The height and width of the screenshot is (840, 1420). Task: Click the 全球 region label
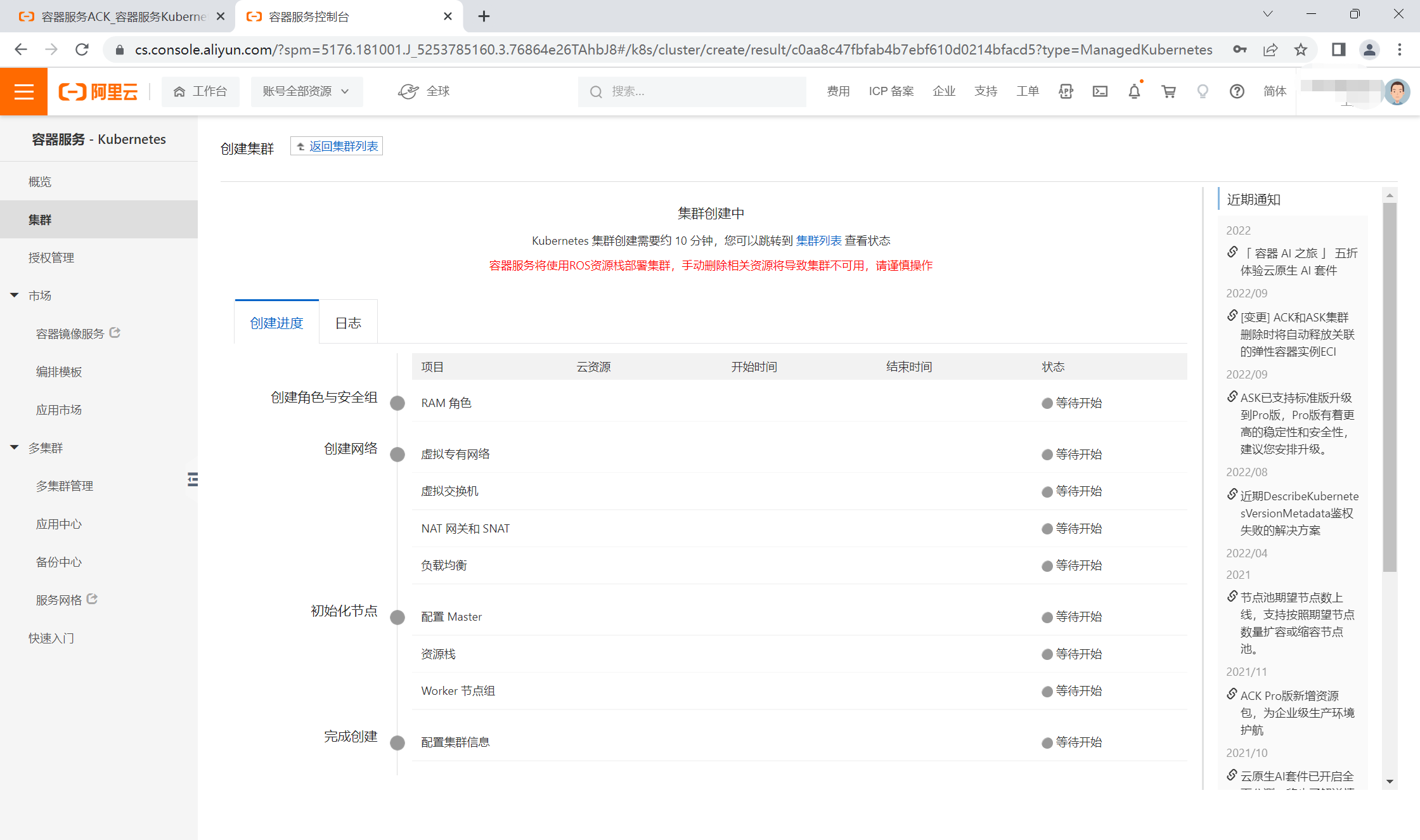coord(437,91)
